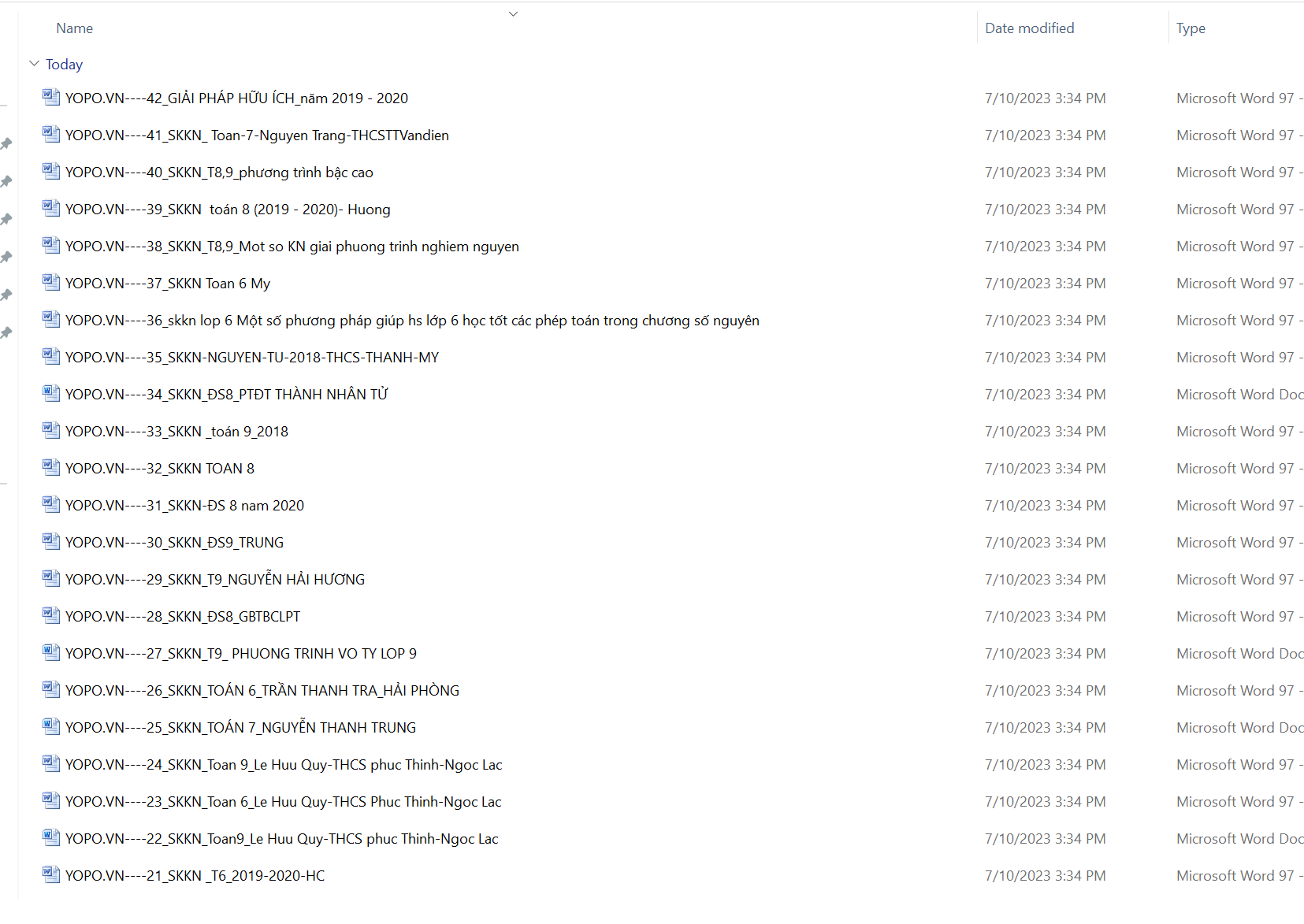Sort files by Date modified column
This screenshot has height=924, width=1304.
[x=1029, y=28]
